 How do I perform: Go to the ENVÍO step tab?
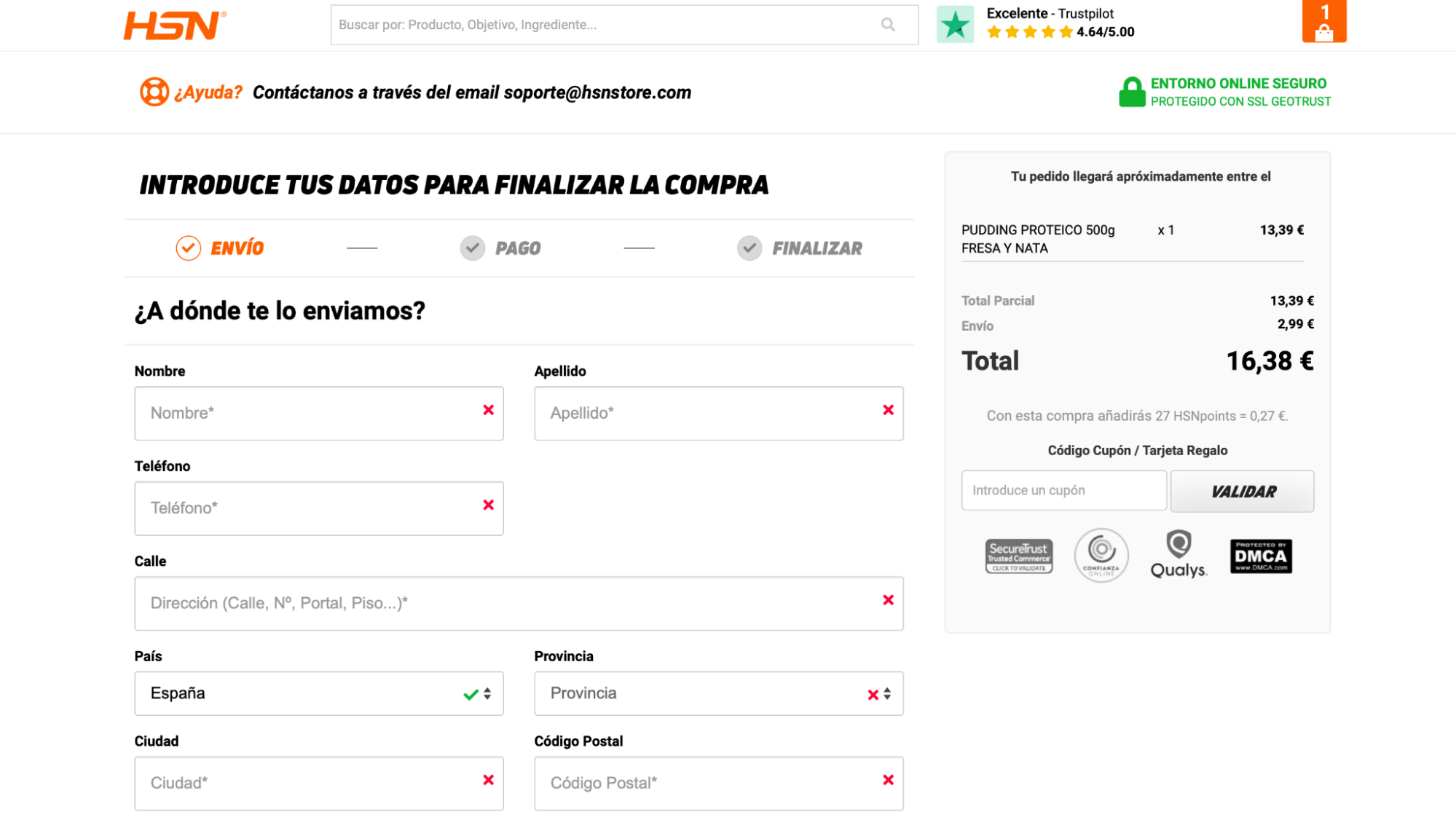point(220,248)
